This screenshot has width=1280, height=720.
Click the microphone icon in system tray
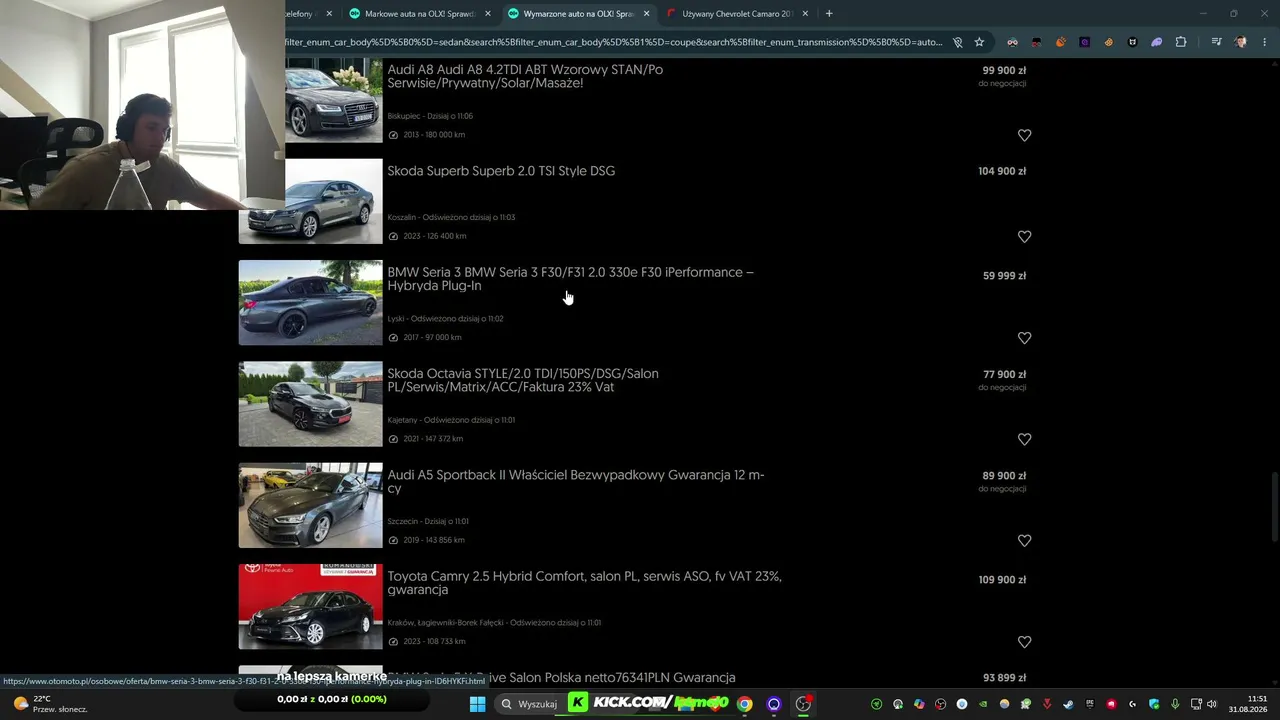[1175, 704]
